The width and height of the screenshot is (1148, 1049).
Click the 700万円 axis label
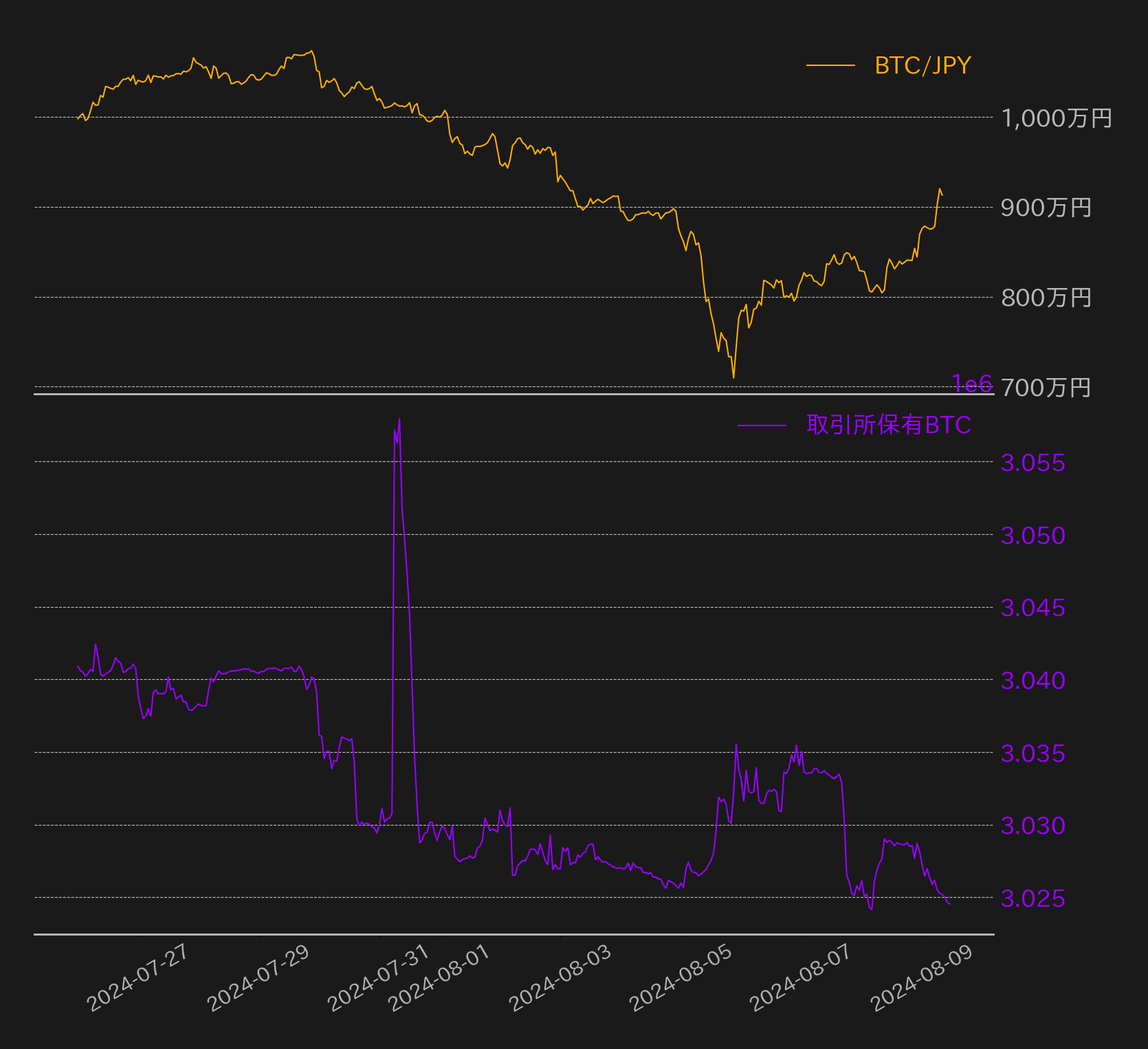pyautogui.click(x=1046, y=388)
